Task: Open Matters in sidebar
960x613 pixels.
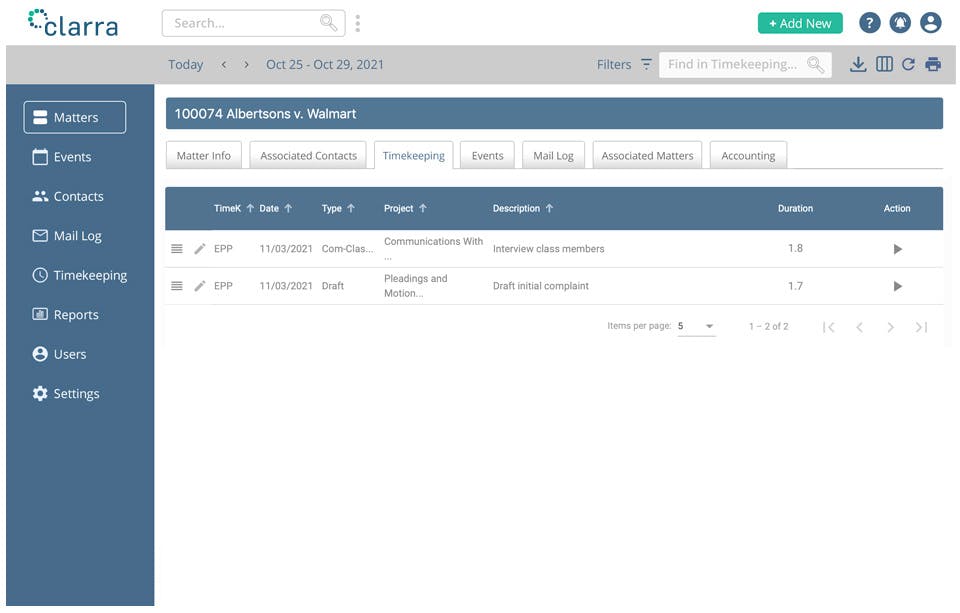Action: [x=75, y=117]
